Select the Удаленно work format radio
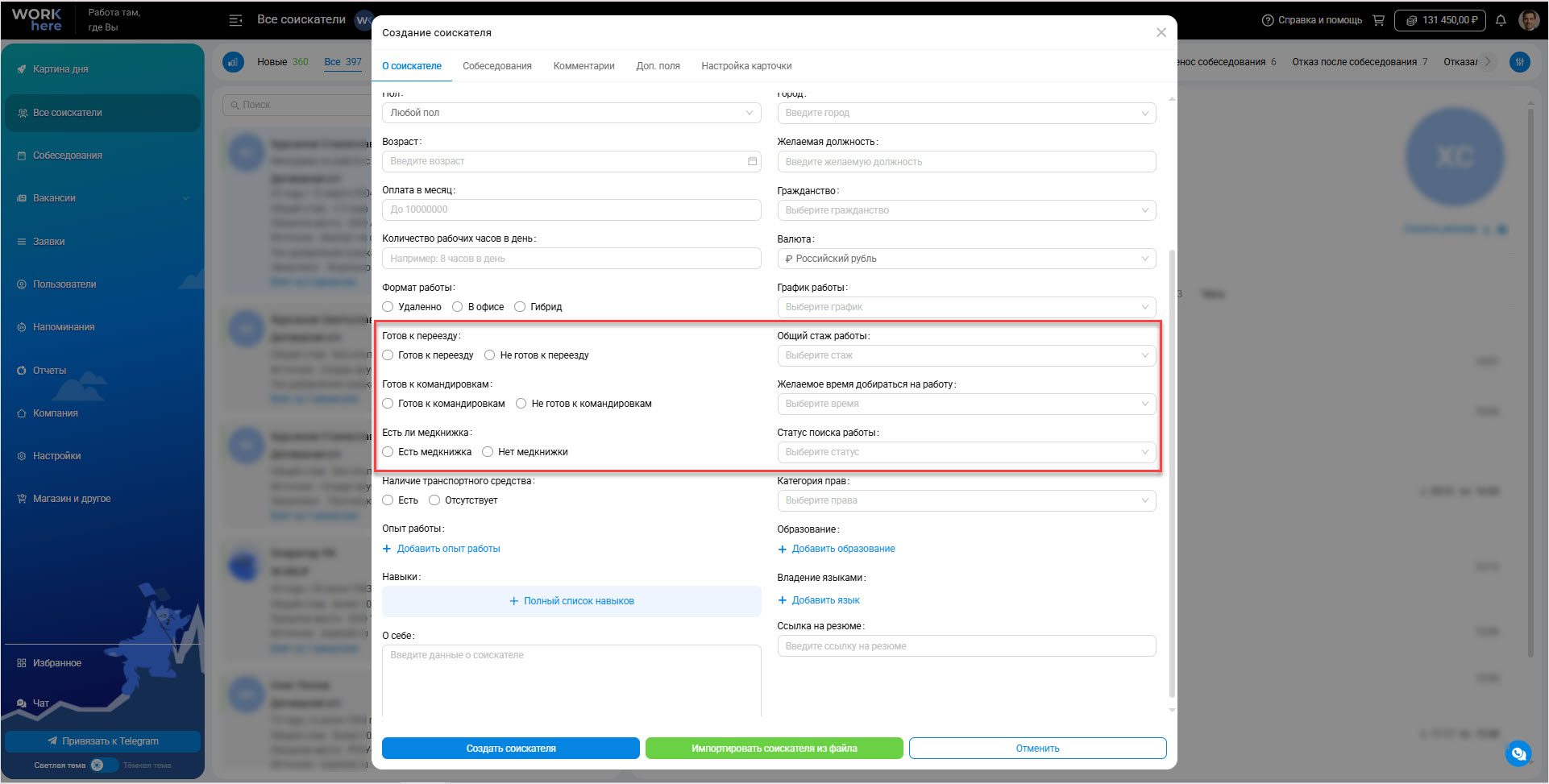Screen dimensions: 1549x784 (x=388, y=307)
